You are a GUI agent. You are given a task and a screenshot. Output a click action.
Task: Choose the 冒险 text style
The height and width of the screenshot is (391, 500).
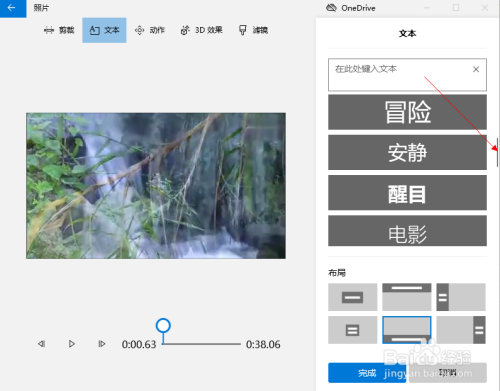[407, 112]
